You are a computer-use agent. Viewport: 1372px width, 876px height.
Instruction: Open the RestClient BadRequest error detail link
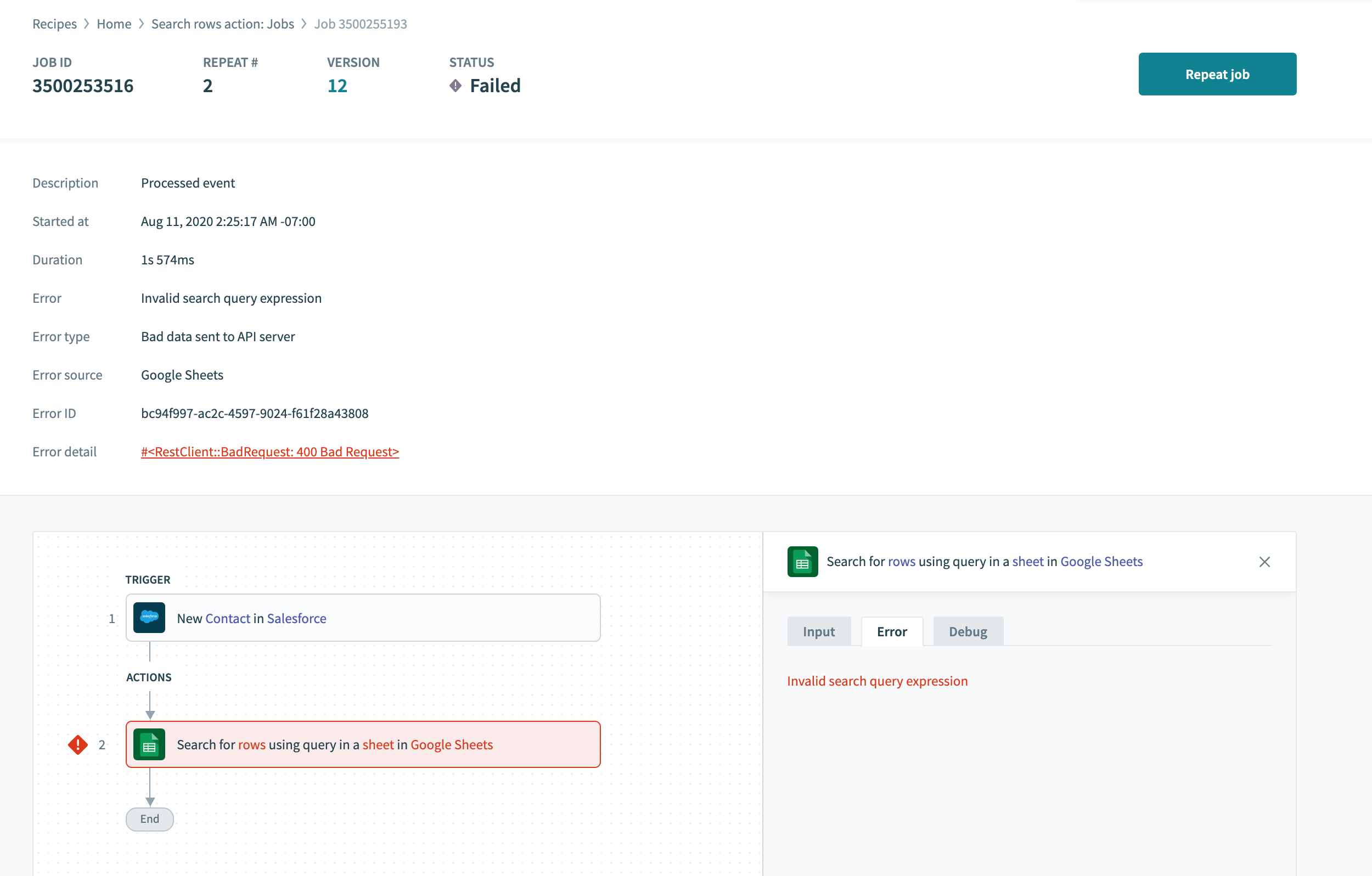coord(269,451)
